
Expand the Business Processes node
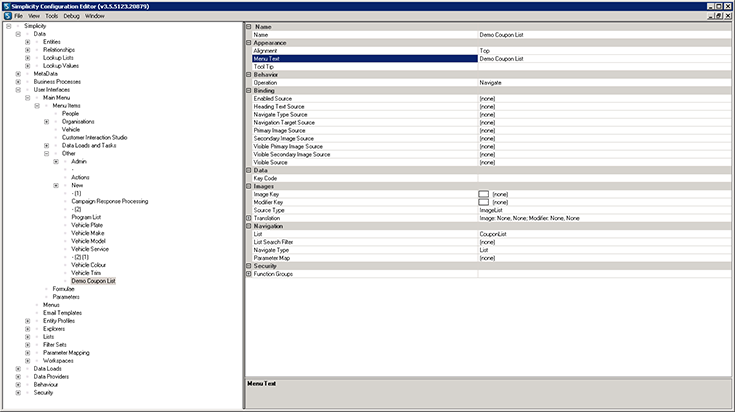tap(18, 82)
